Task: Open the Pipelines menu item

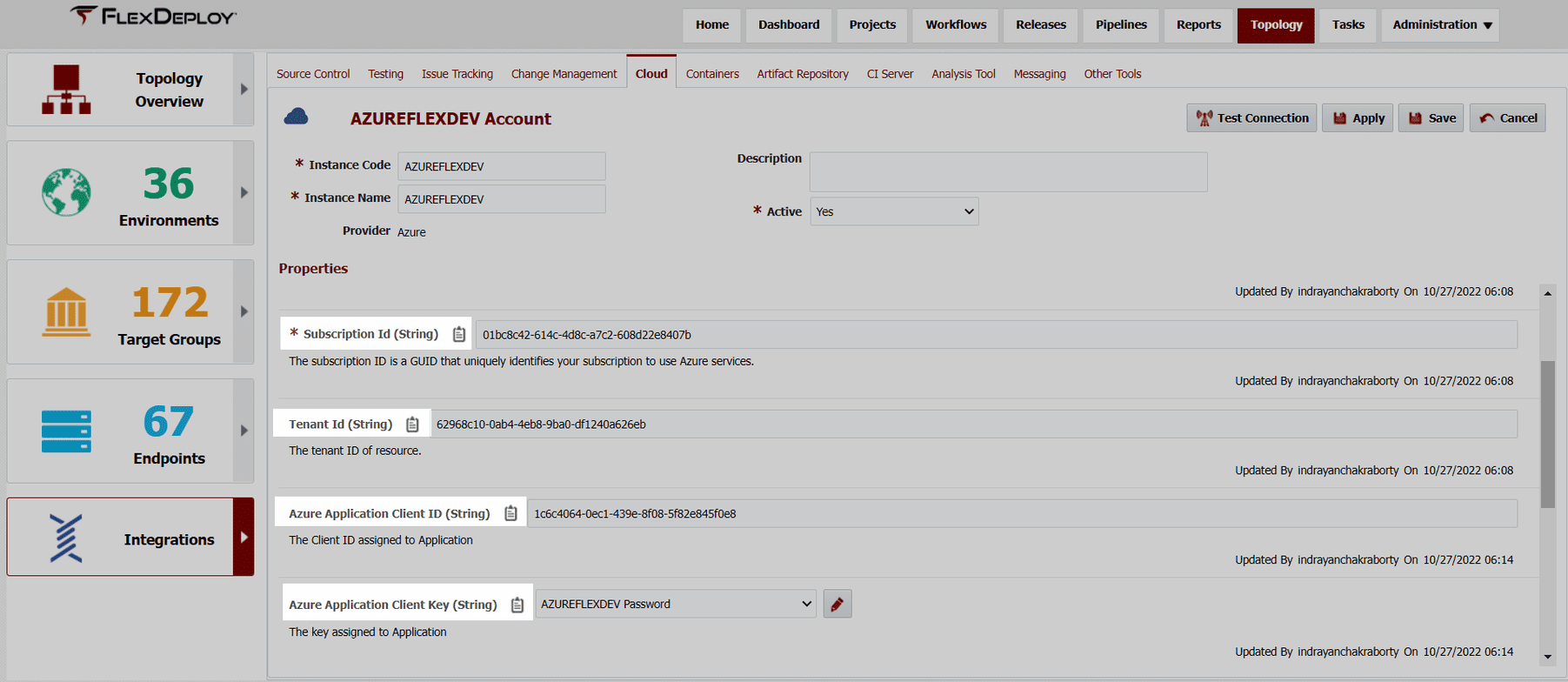Action: 1121,25
